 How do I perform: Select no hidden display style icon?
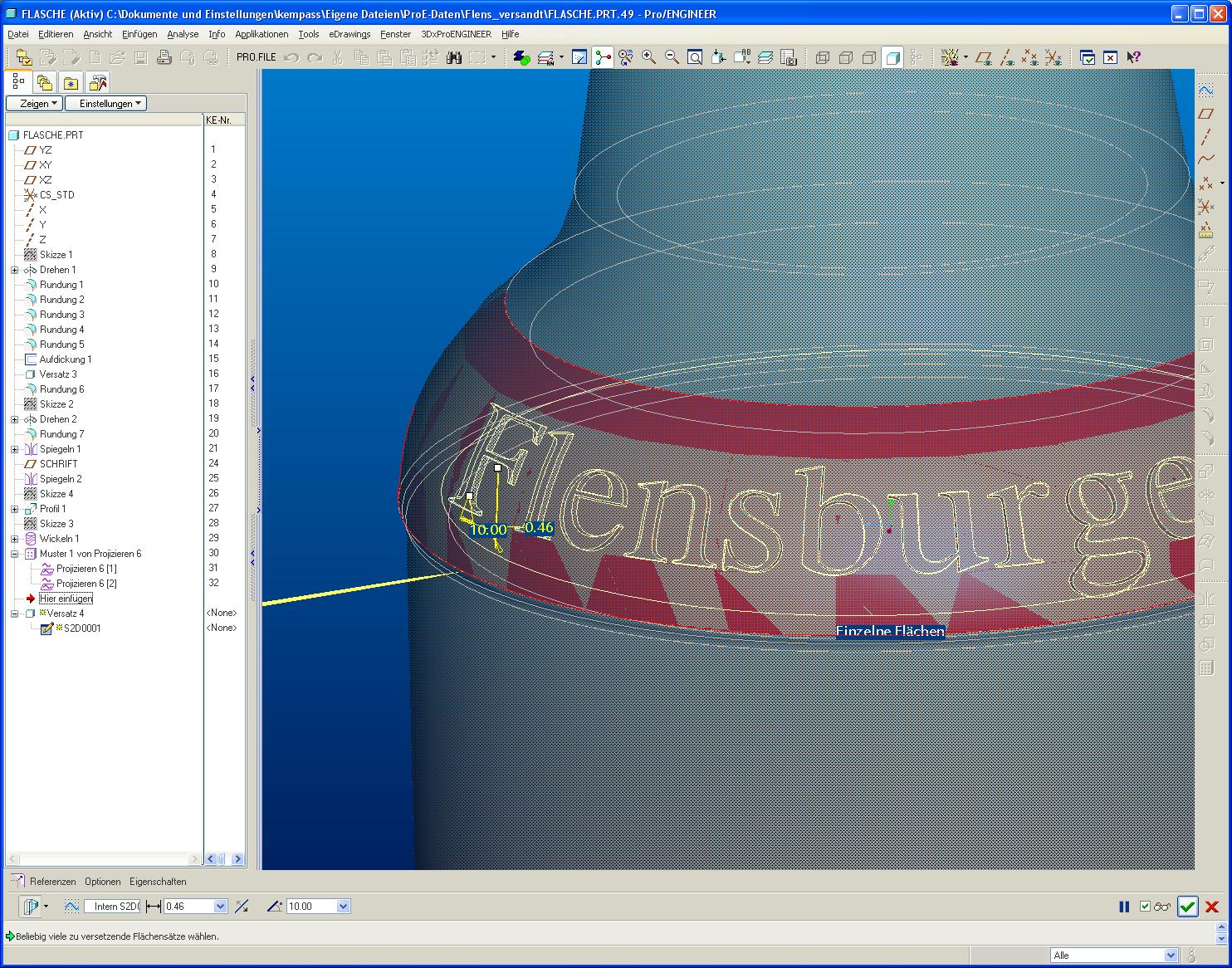[x=869, y=57]
